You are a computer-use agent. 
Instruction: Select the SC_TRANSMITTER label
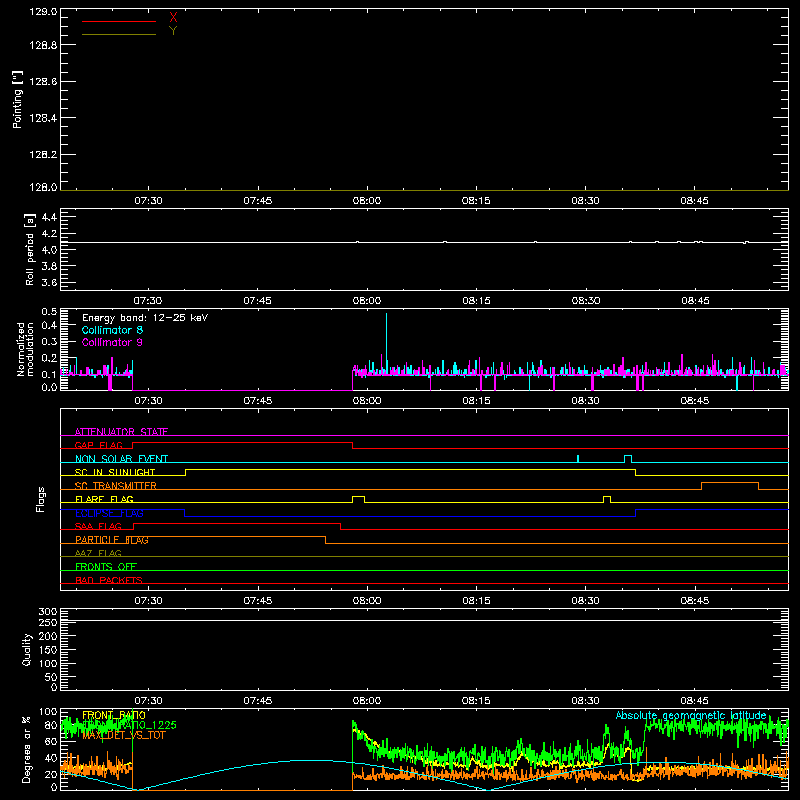coord(116,485)
